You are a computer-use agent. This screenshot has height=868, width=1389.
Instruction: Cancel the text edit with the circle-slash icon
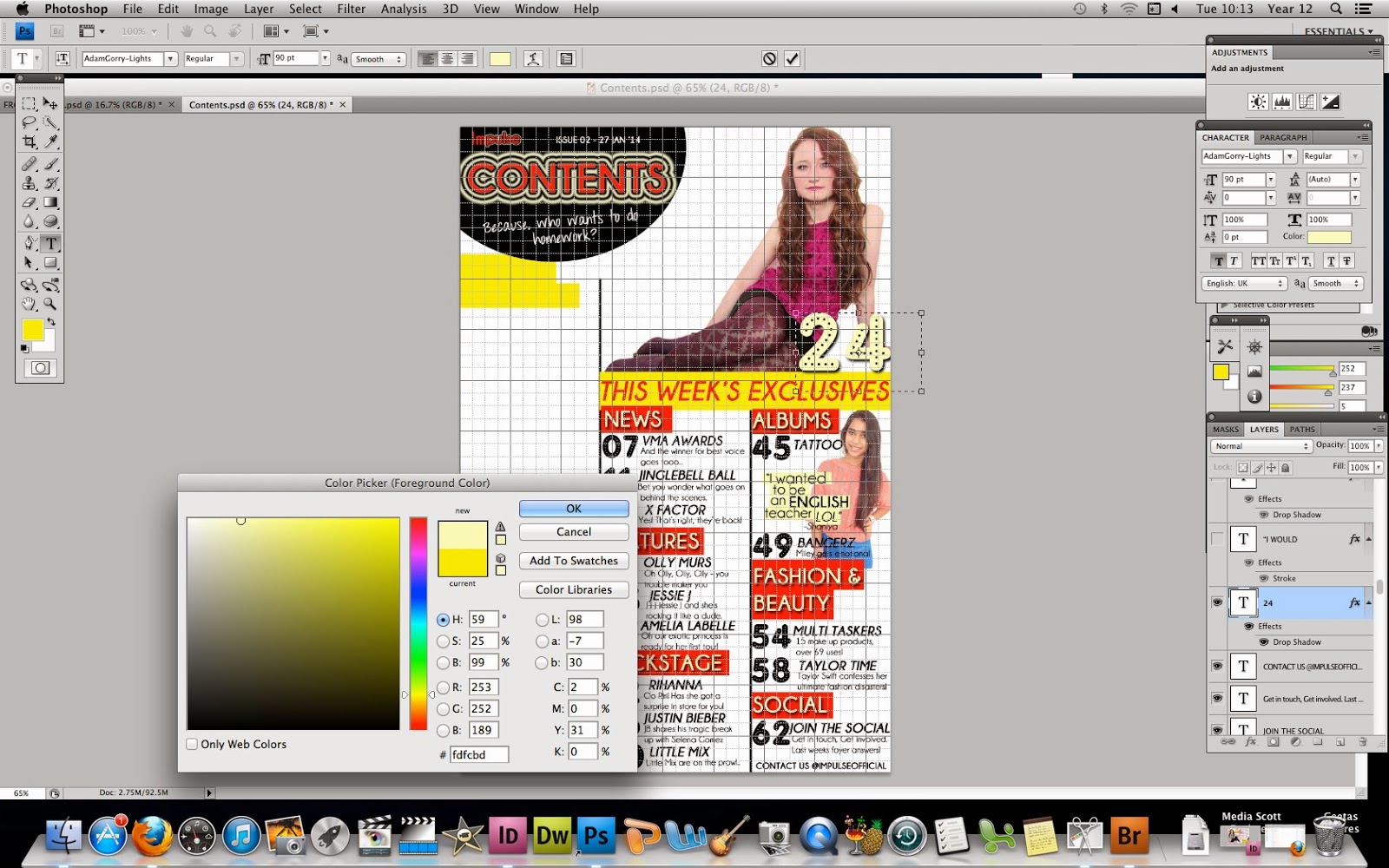point(769,58)
